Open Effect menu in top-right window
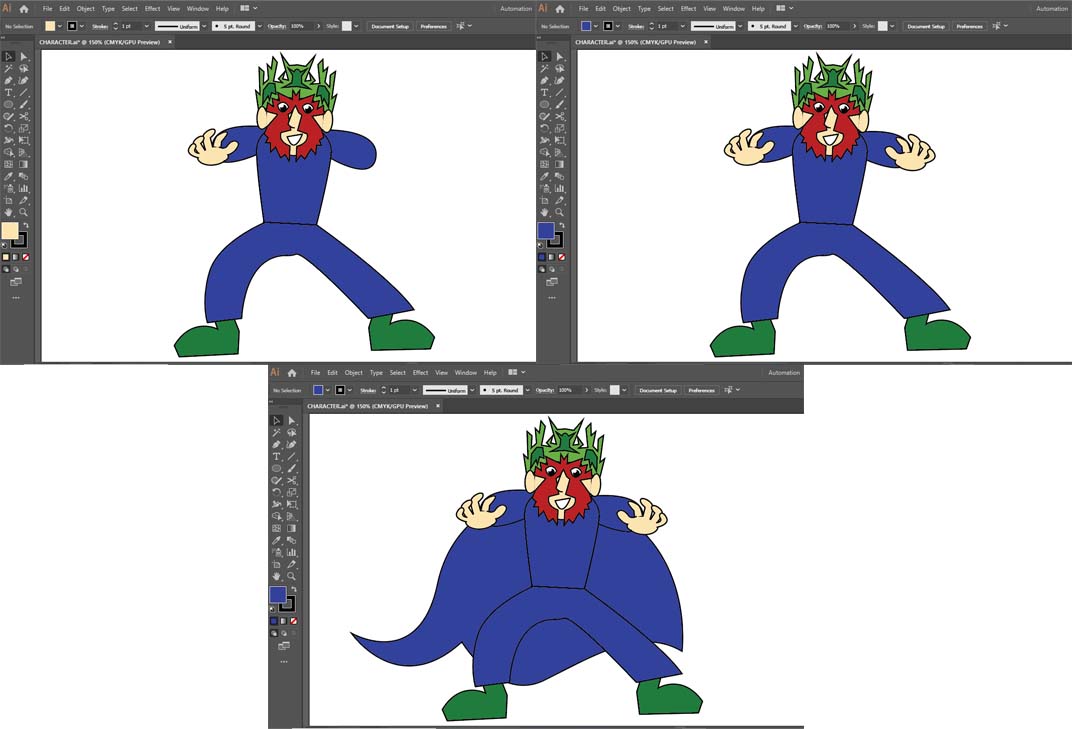This screenshot has height=729, width=1072. 688,9
